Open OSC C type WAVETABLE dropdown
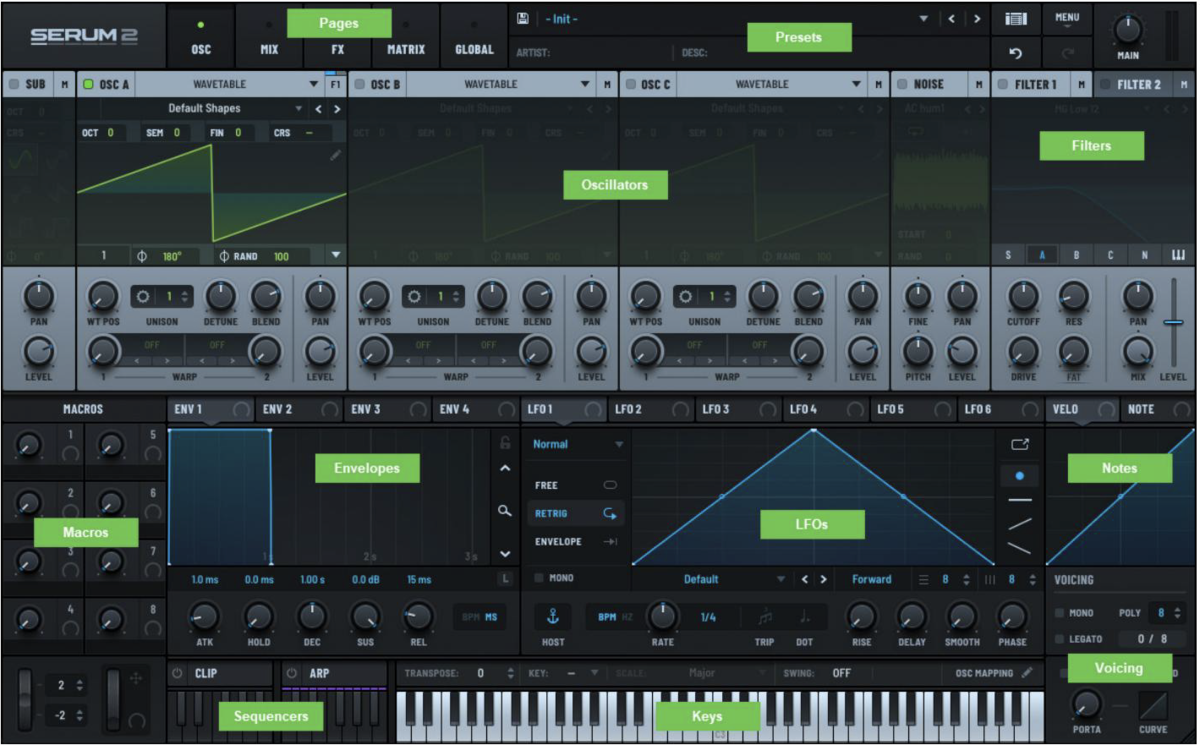The image size is (1200, 745). pos(856,84)
